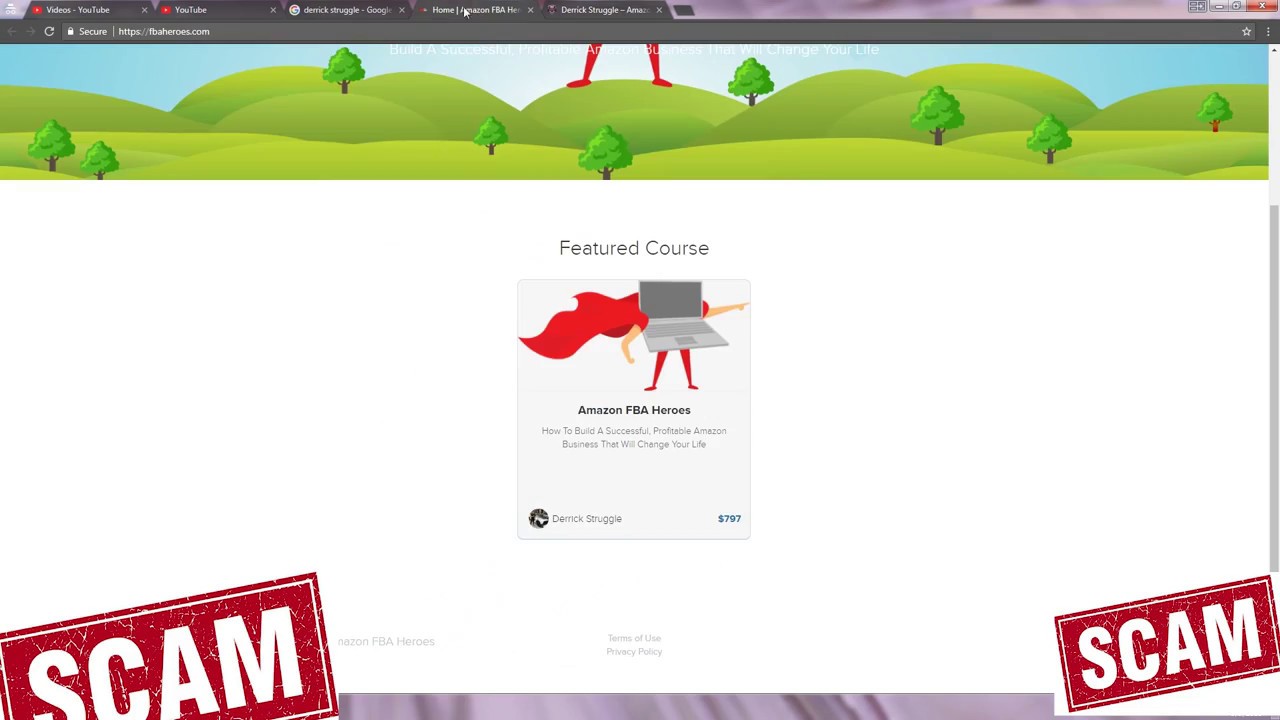This screenshot has height=720, width=1280.
Task: Click the course description text
Action: [634, 438]
